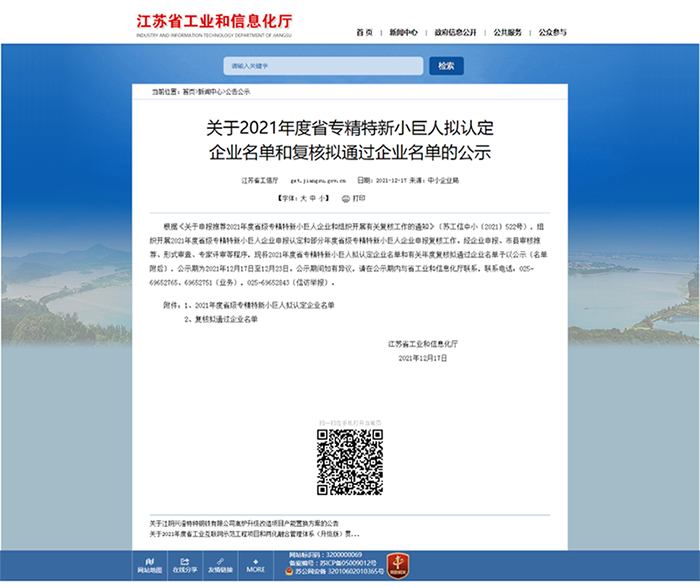This screenshot has width=700, height=588.
Task: Click the QR code image
Action: point(350,462)
